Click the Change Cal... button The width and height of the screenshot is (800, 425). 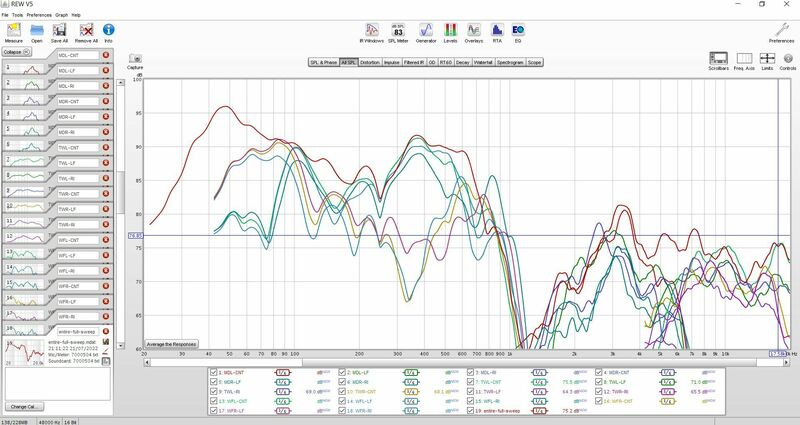tap(24, 407)
